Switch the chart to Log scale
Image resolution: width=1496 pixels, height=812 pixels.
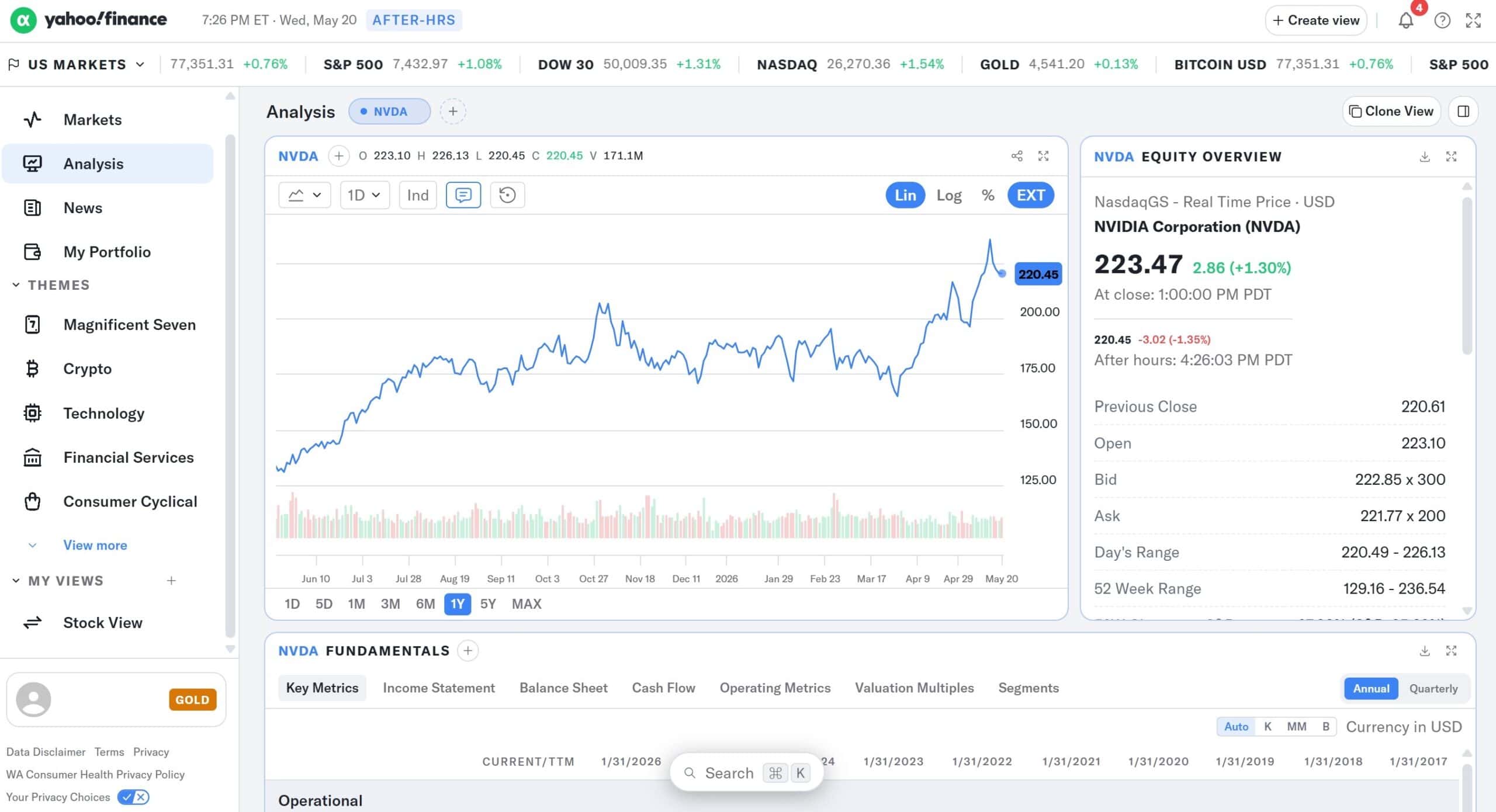click(949, 195)
